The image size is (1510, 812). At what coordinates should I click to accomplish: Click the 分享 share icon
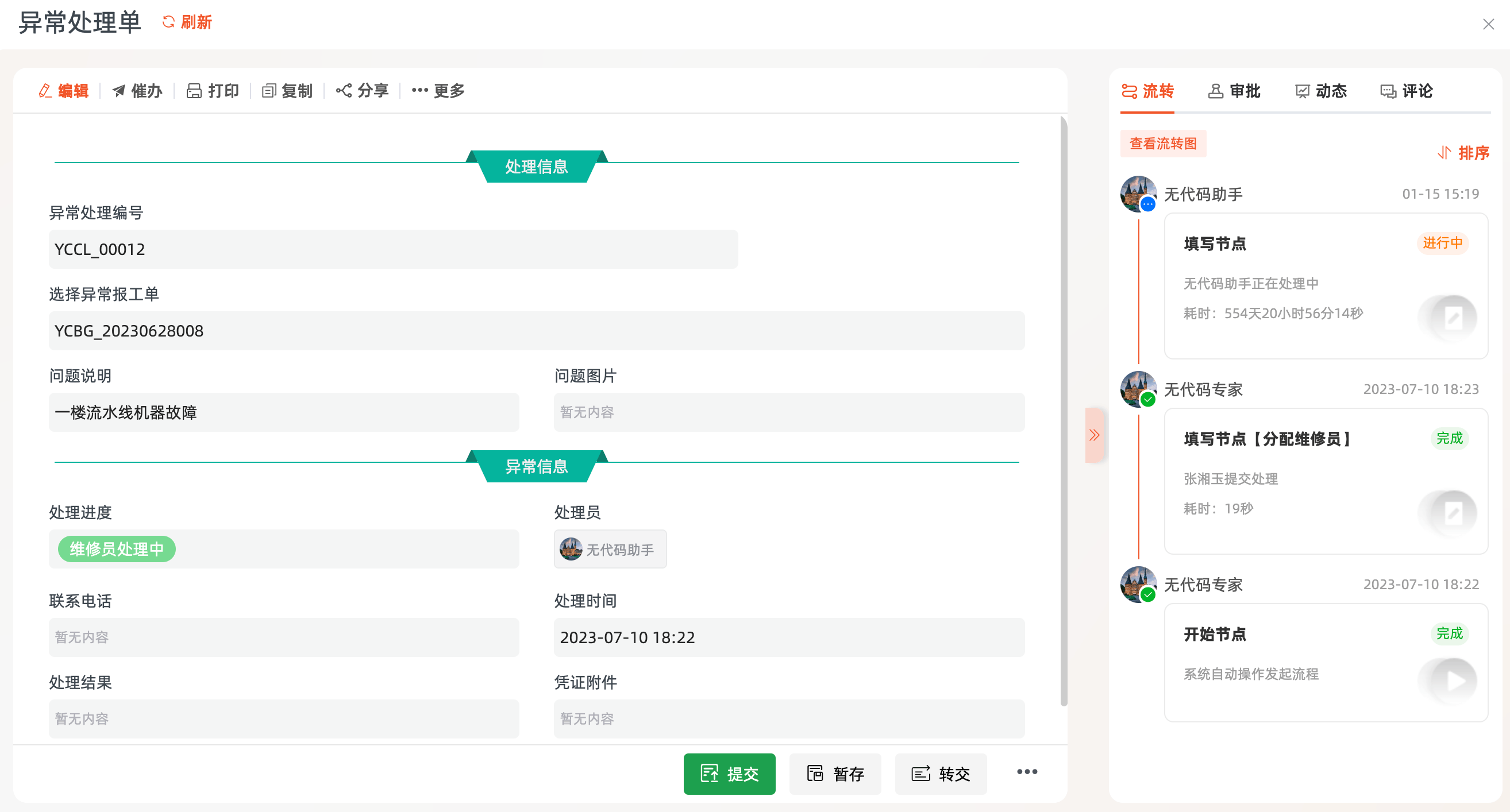click(344, 91)
